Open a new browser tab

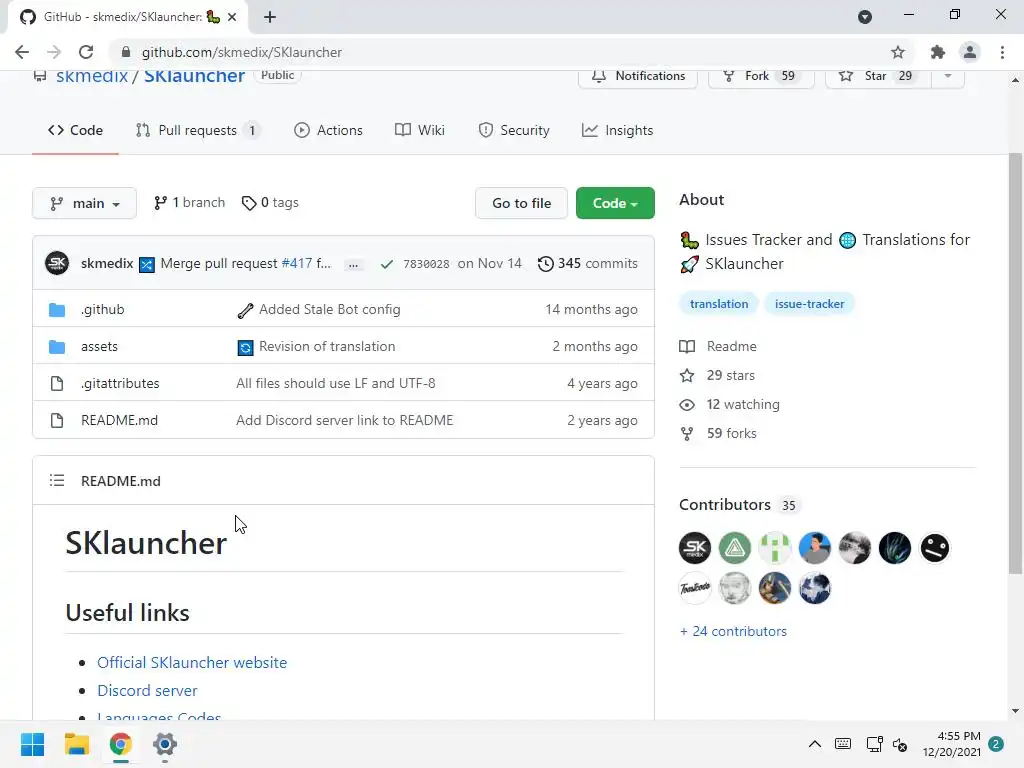[270, 17]
